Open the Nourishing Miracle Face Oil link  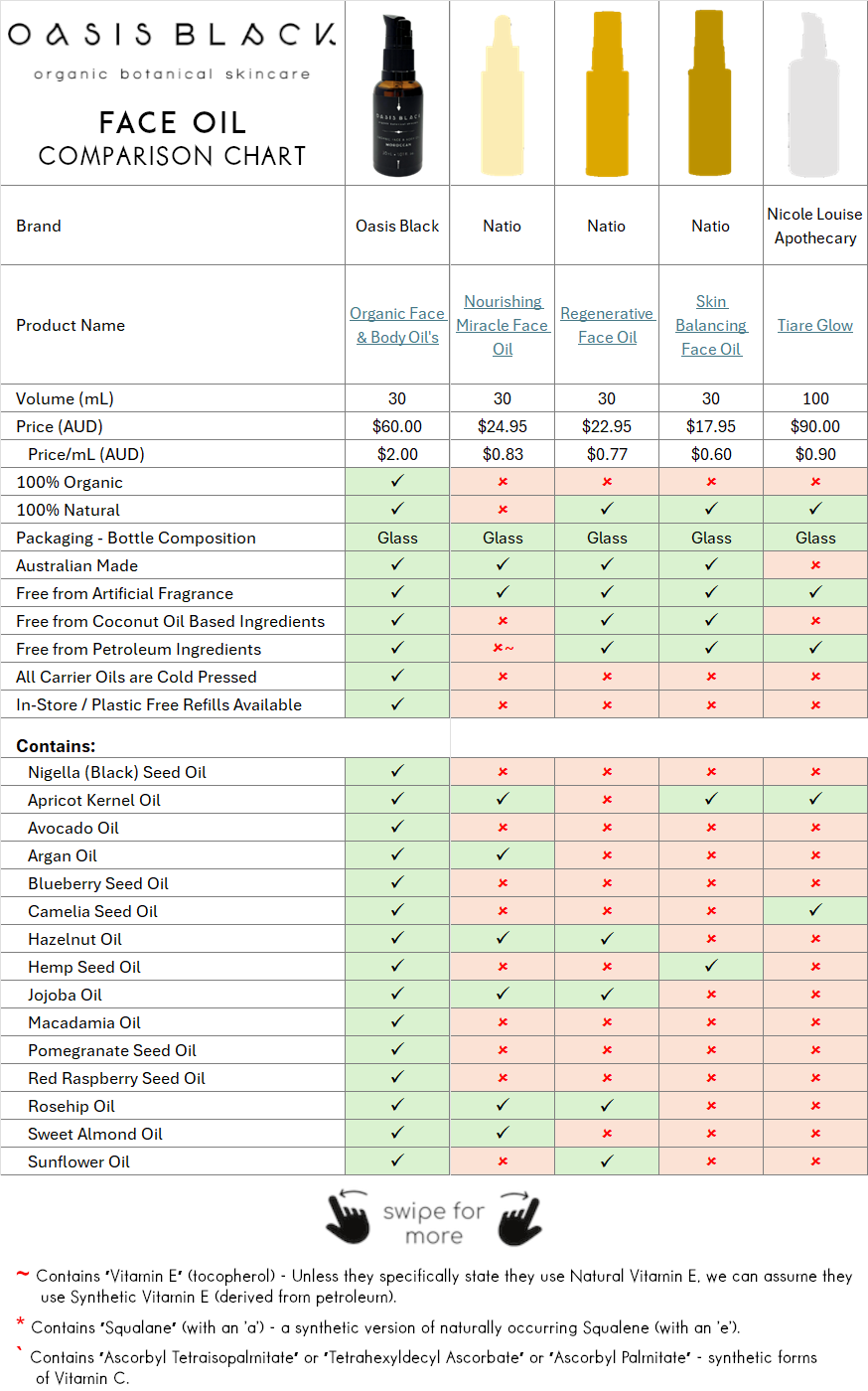[x=503, y=325]
